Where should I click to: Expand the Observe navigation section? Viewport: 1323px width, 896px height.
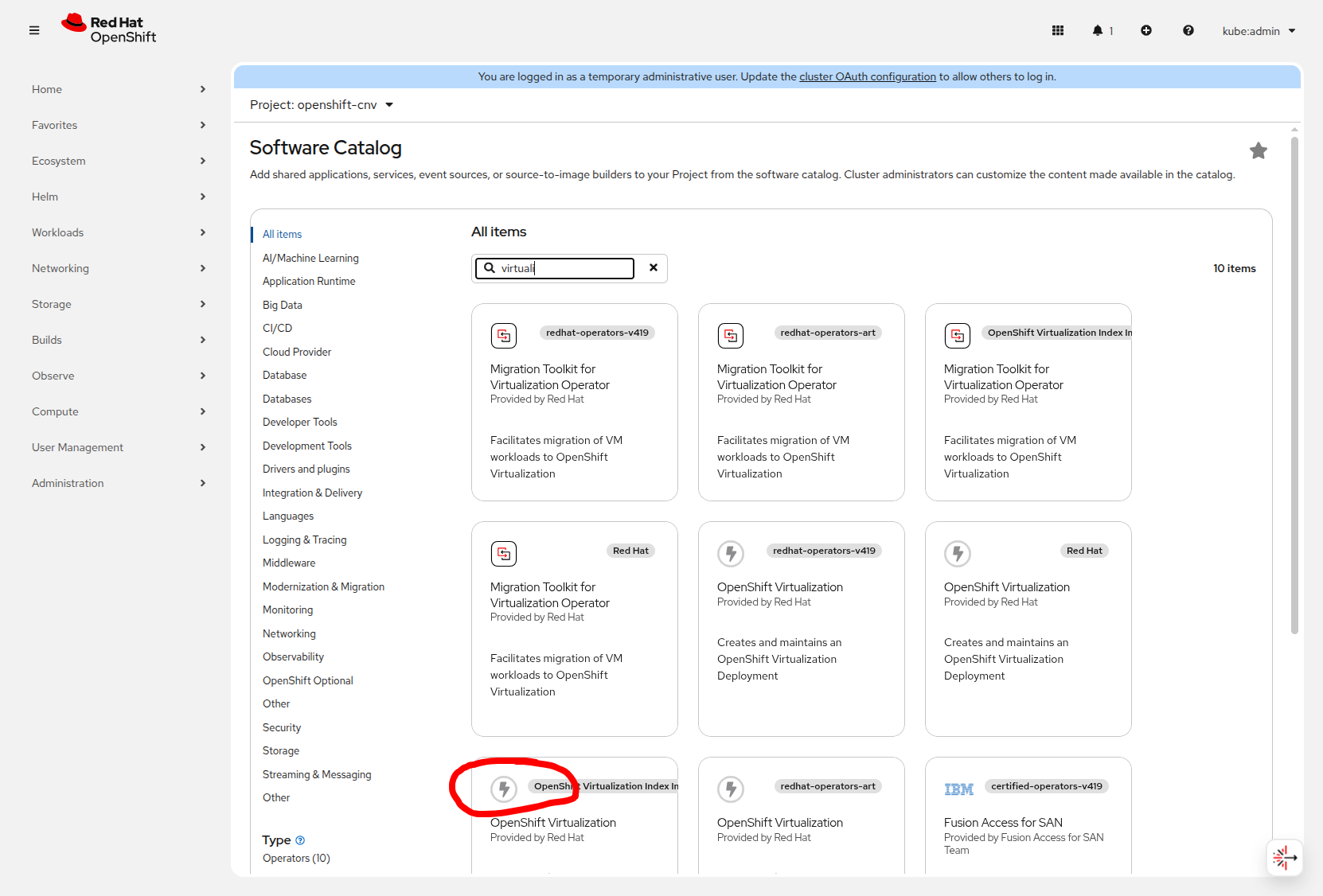pyautogui.click(x=119, y=376)
